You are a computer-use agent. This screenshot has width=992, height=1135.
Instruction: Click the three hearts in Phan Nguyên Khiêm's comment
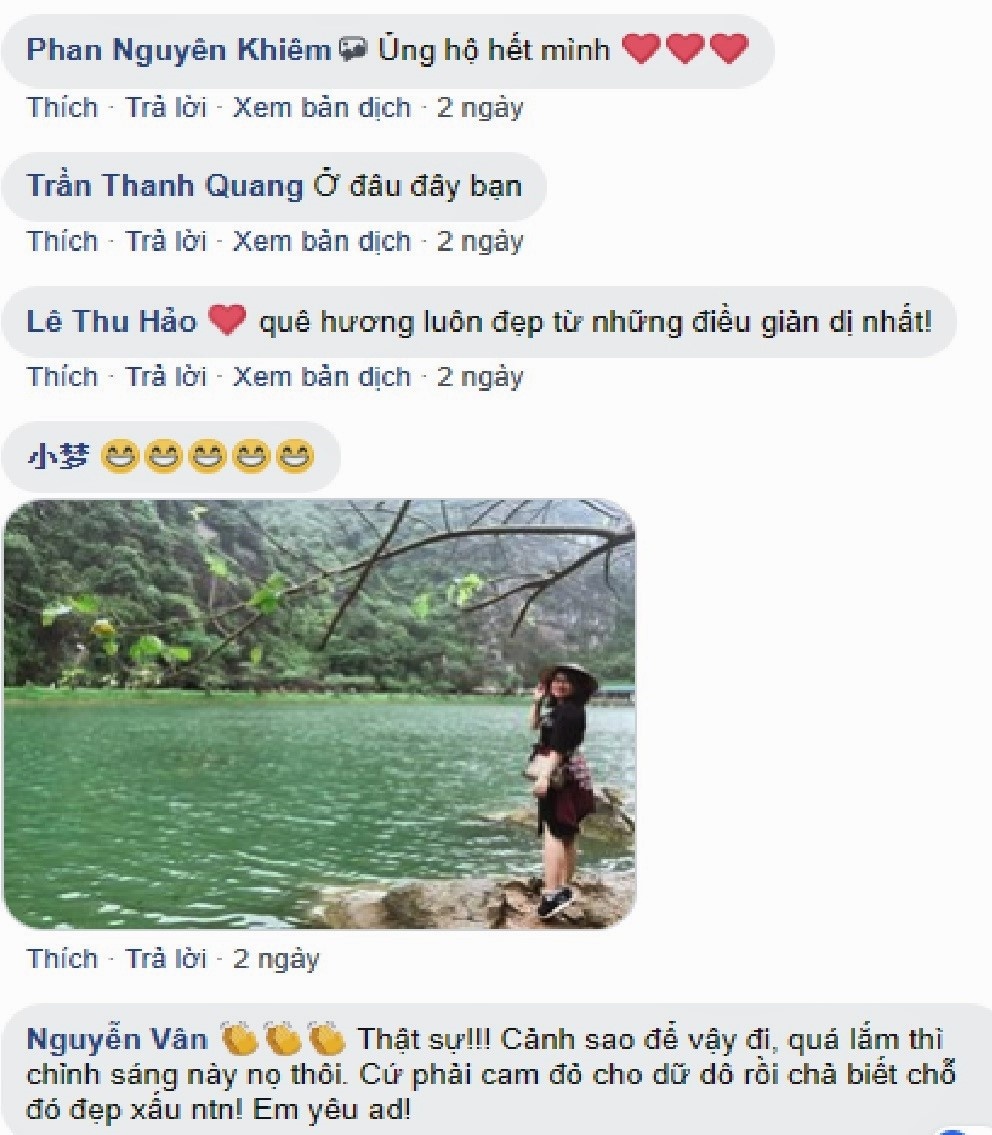tap(685, 49)
